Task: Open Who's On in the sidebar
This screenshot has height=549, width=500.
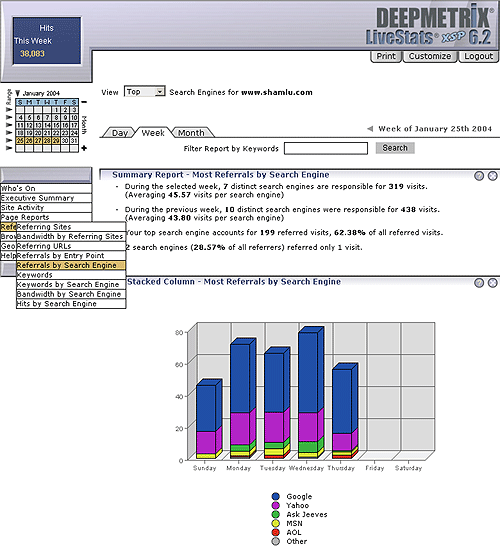Action: [x=46, y=188]
